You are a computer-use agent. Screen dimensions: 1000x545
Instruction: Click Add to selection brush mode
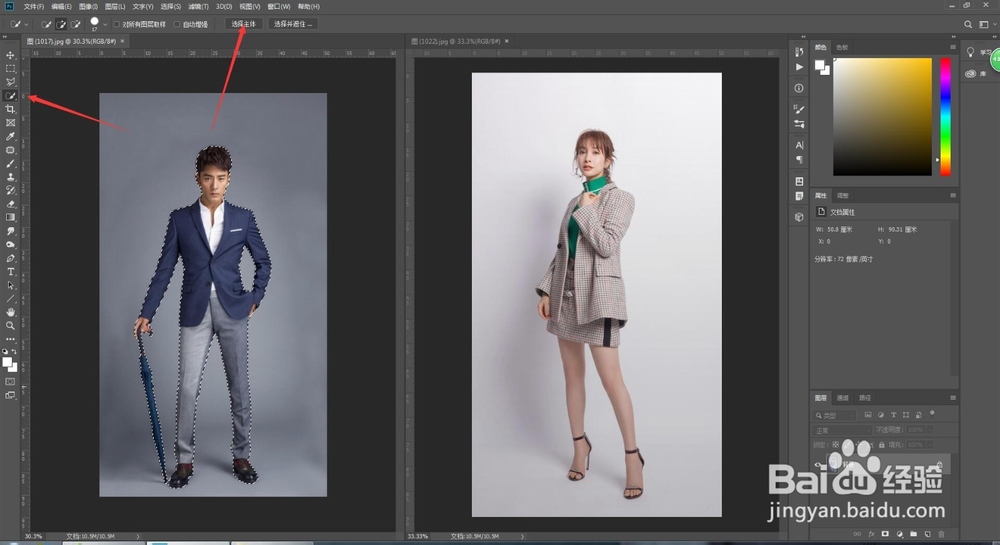pyautogui.click(x=61, y=24)
